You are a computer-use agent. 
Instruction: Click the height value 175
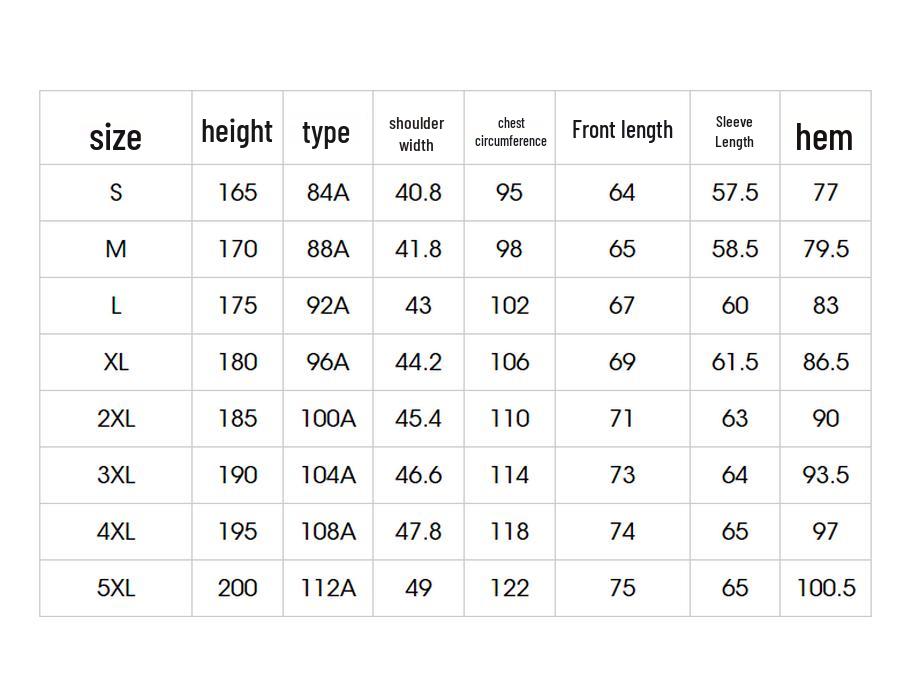click(237, 305)
